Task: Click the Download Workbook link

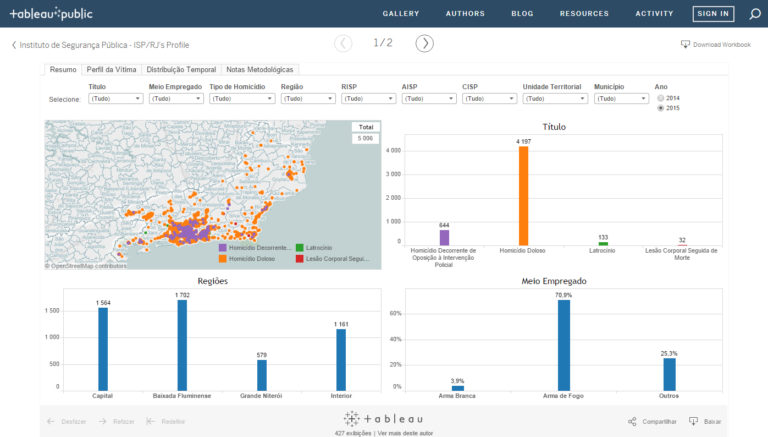Action: click(x=721, y=45)
